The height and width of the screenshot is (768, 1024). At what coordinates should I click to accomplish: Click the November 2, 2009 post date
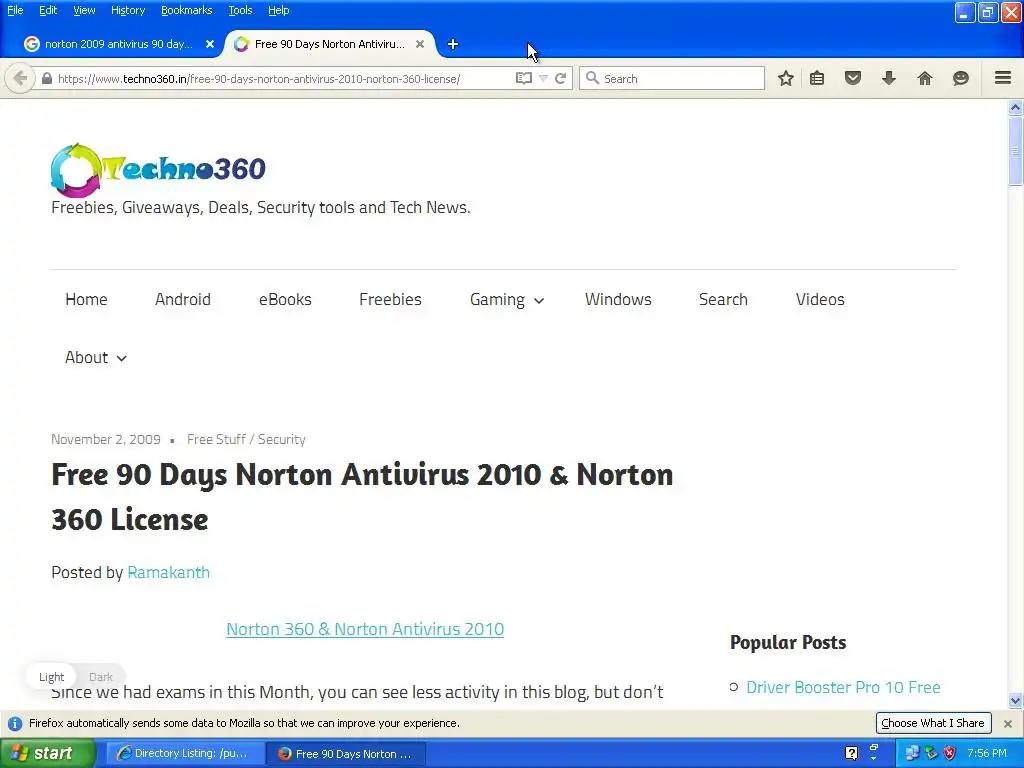tap(106, 440)
